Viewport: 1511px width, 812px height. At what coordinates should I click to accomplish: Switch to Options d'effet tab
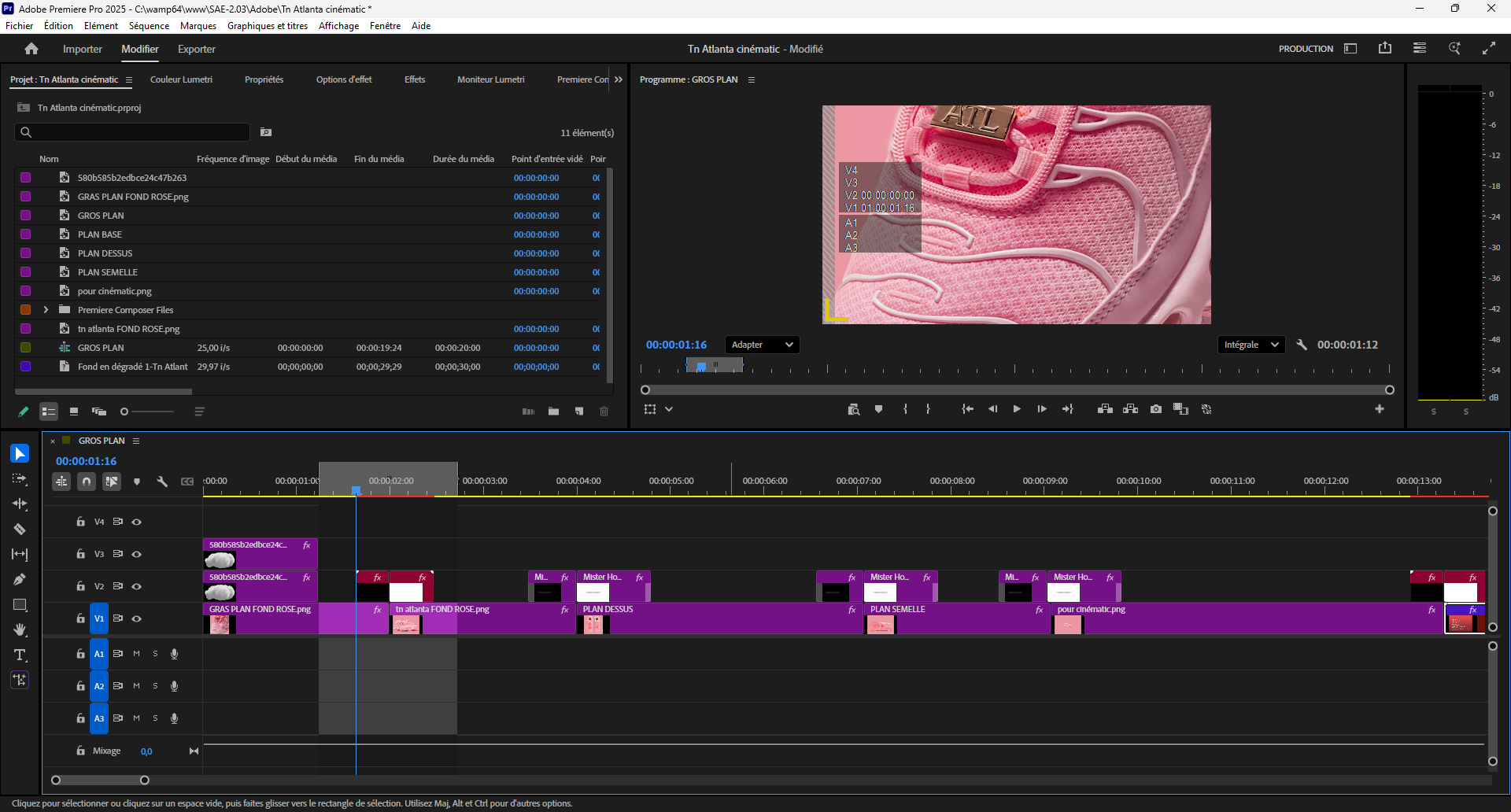[x=344, y=79]
